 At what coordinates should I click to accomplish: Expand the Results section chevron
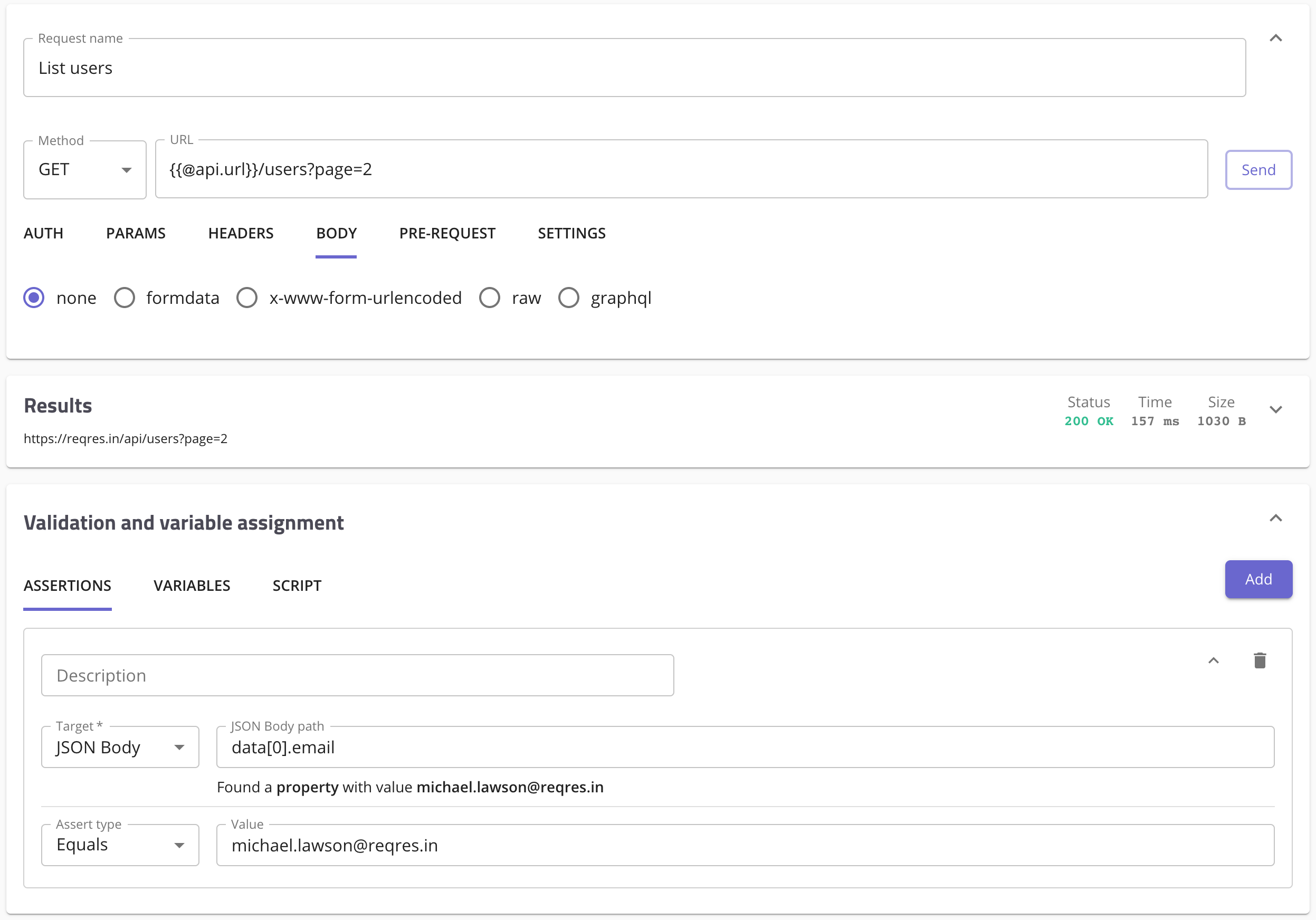coord(1275,409)
